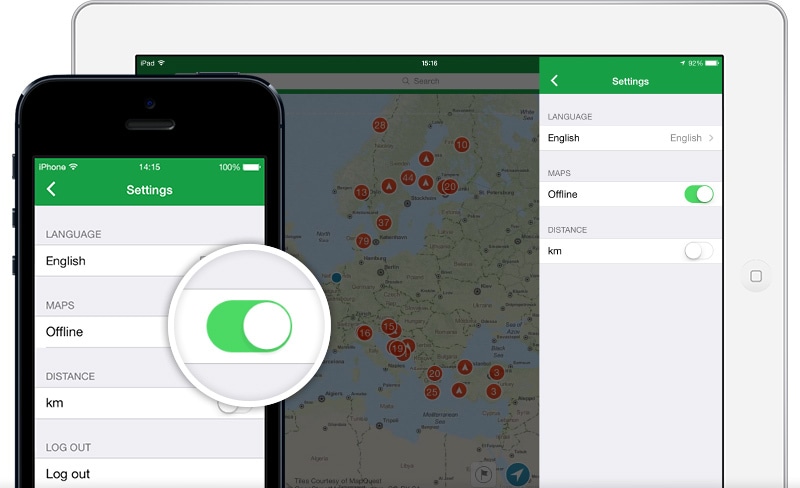
Task: Tap the Settings title on iPad panel
Action: tap(630, 81)
